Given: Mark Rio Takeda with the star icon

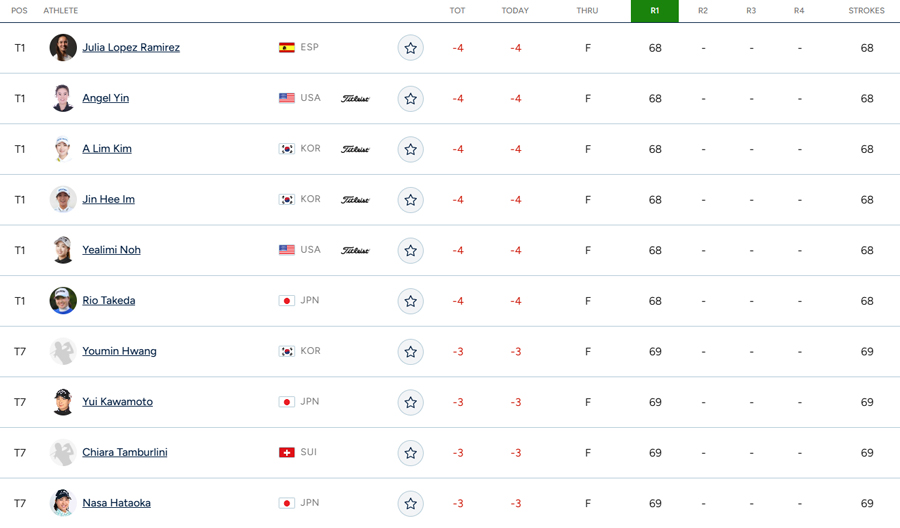Looking at the screenshot, I should pyautogui.click(x=410, y=301).
